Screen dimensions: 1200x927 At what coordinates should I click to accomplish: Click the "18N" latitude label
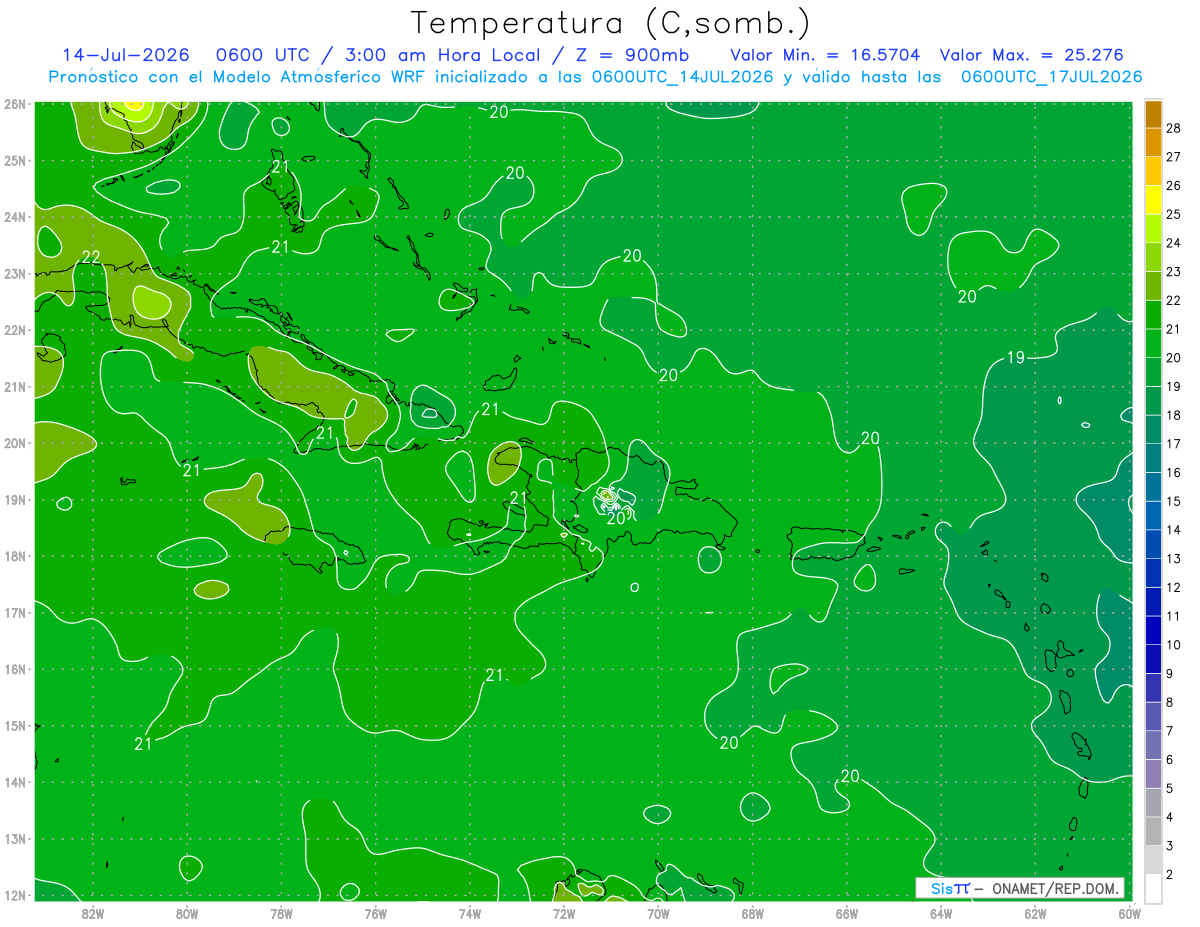tap(15, 556)
